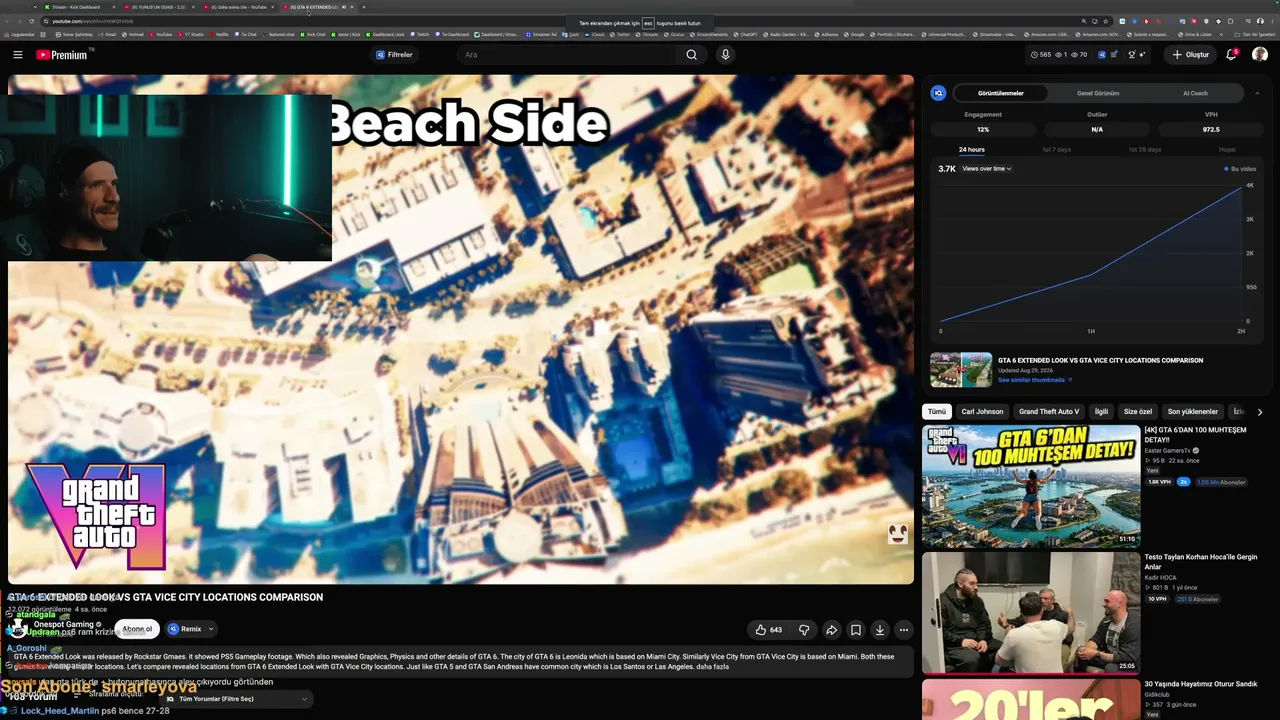Viewport: 1280px width, 720px height.
Task: Select the Son yüklenenler chip
Action: 1193,411
